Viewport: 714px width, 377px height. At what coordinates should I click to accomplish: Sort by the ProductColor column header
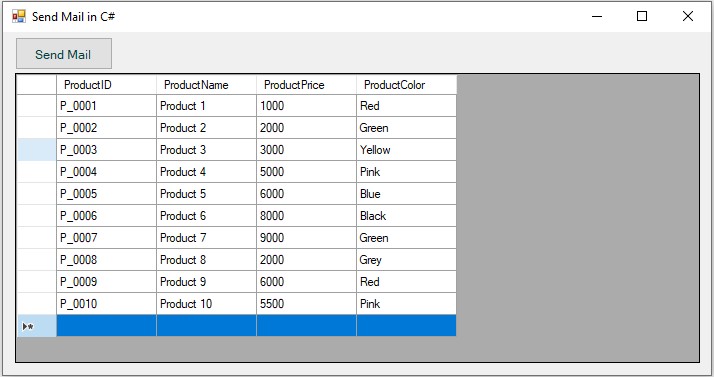pos(407,85)
